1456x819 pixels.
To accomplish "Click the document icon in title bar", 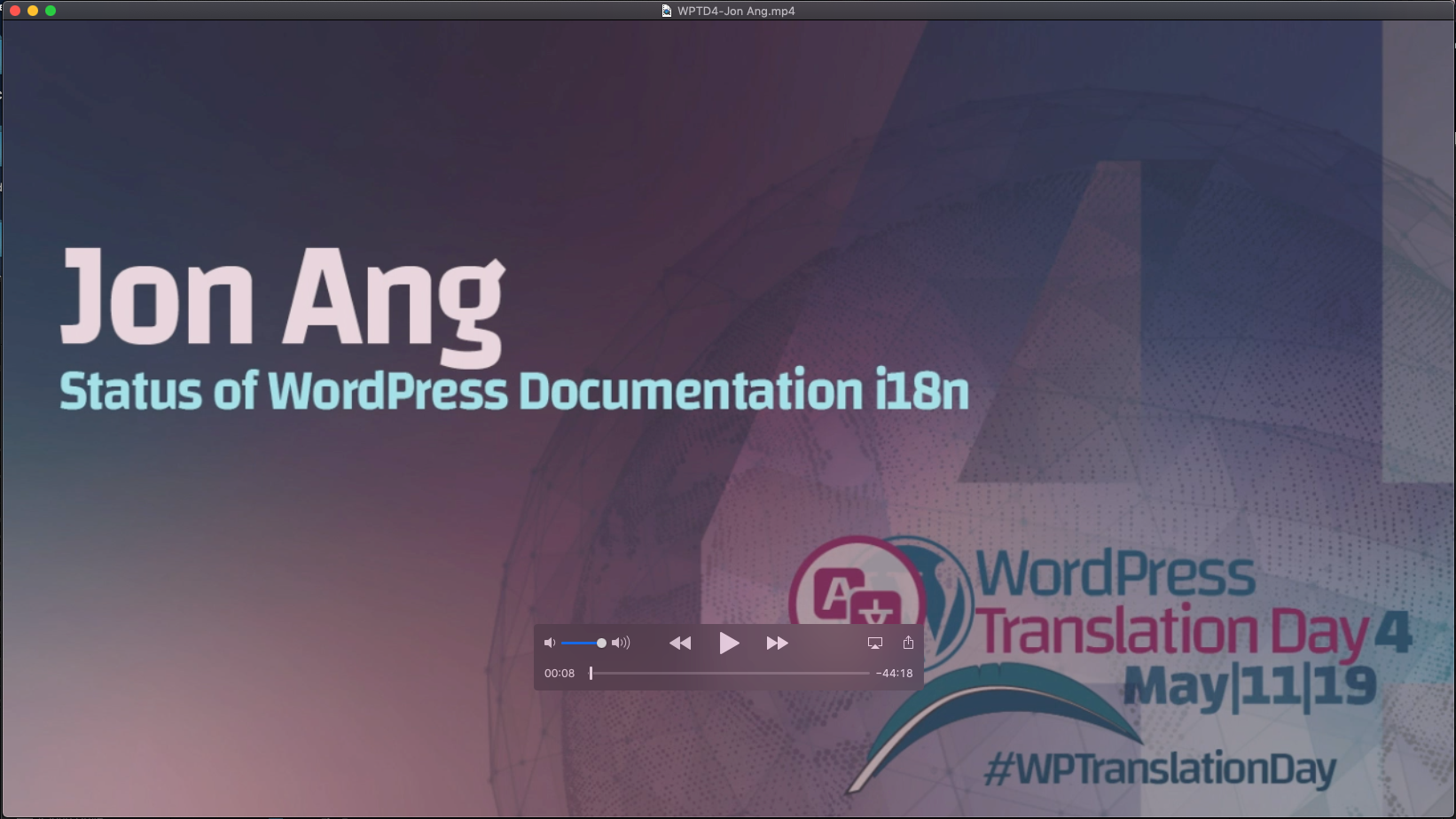I will click(x=667, y=11).
